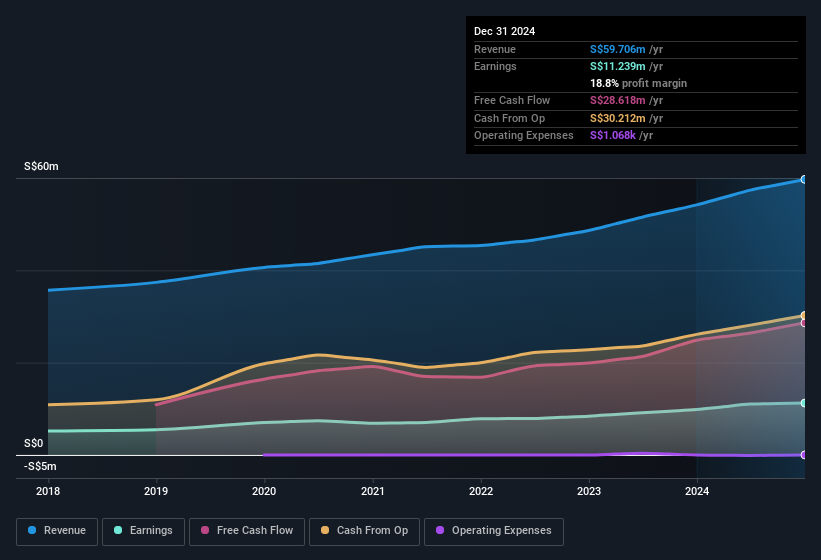This screenshot has height=560, width=821.
Task: Toggle the Cash From Op legend series
Action: click(x=364, y=531)
